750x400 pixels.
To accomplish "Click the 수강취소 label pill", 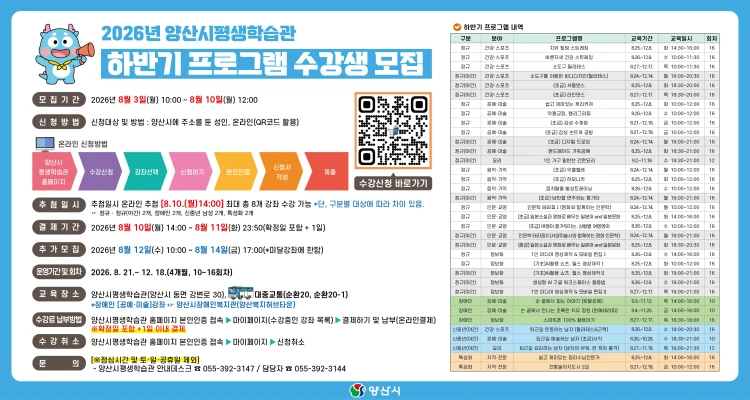I will tap(59, 341).
